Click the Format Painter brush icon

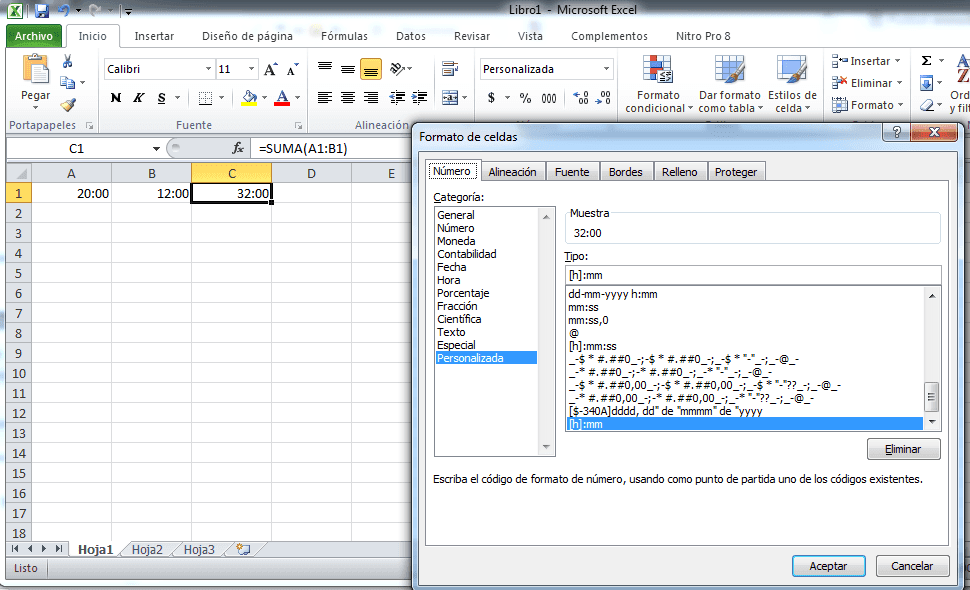coord(68,105)
